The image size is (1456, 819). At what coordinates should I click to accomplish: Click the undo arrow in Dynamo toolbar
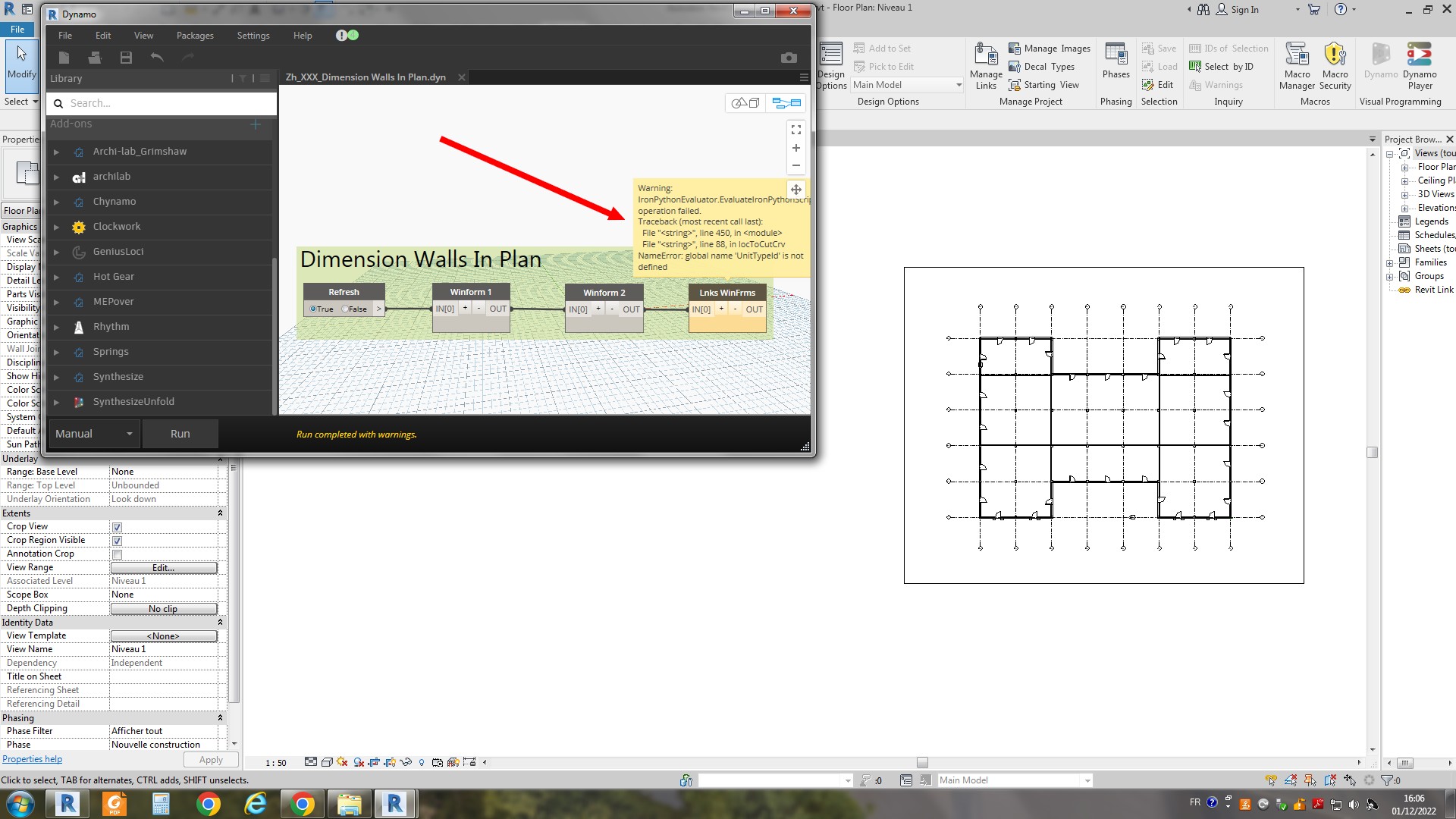(157, 58)
